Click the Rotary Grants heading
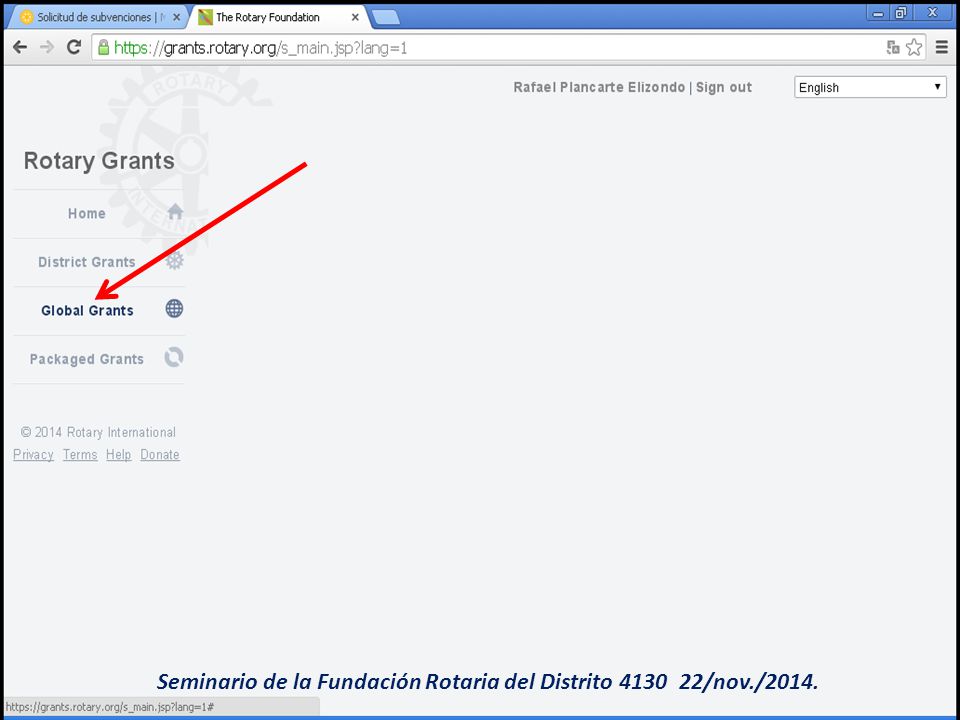The height and width of the screenshot is (720, 960). [99, 161]
